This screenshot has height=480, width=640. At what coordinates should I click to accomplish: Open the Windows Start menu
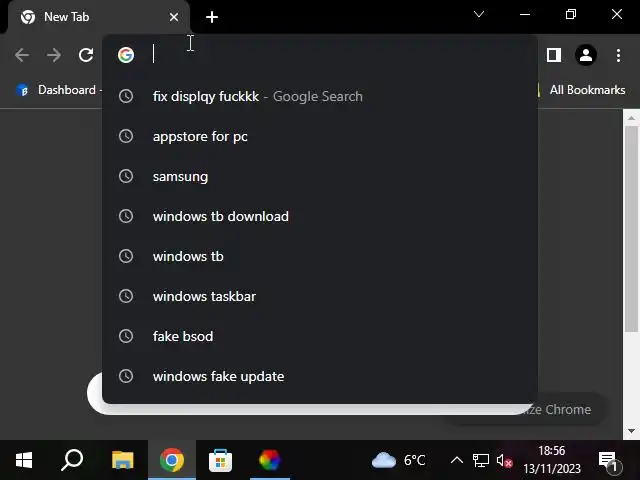pos(24,460)
